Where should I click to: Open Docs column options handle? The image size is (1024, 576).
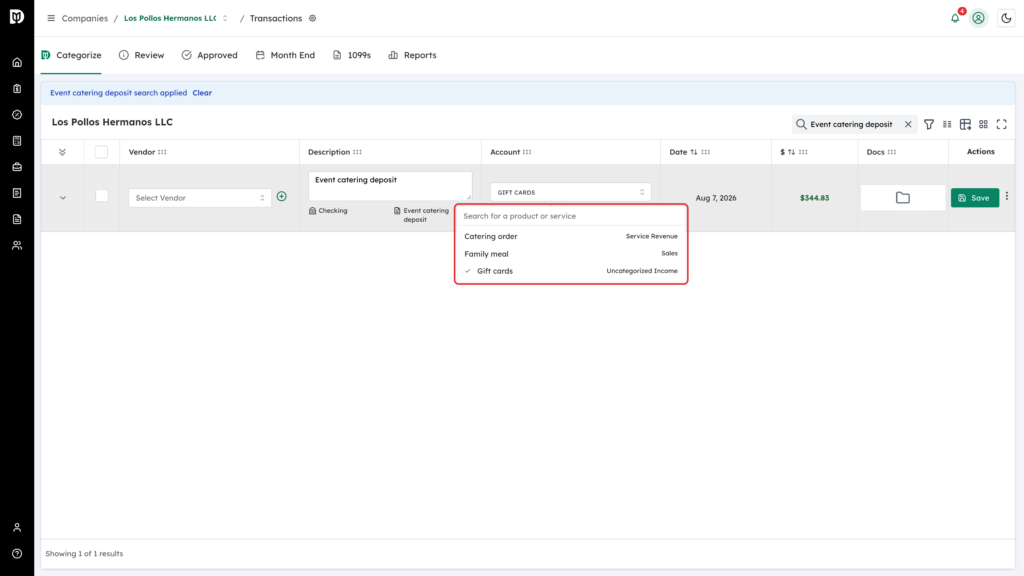click(x=892, y=152)
